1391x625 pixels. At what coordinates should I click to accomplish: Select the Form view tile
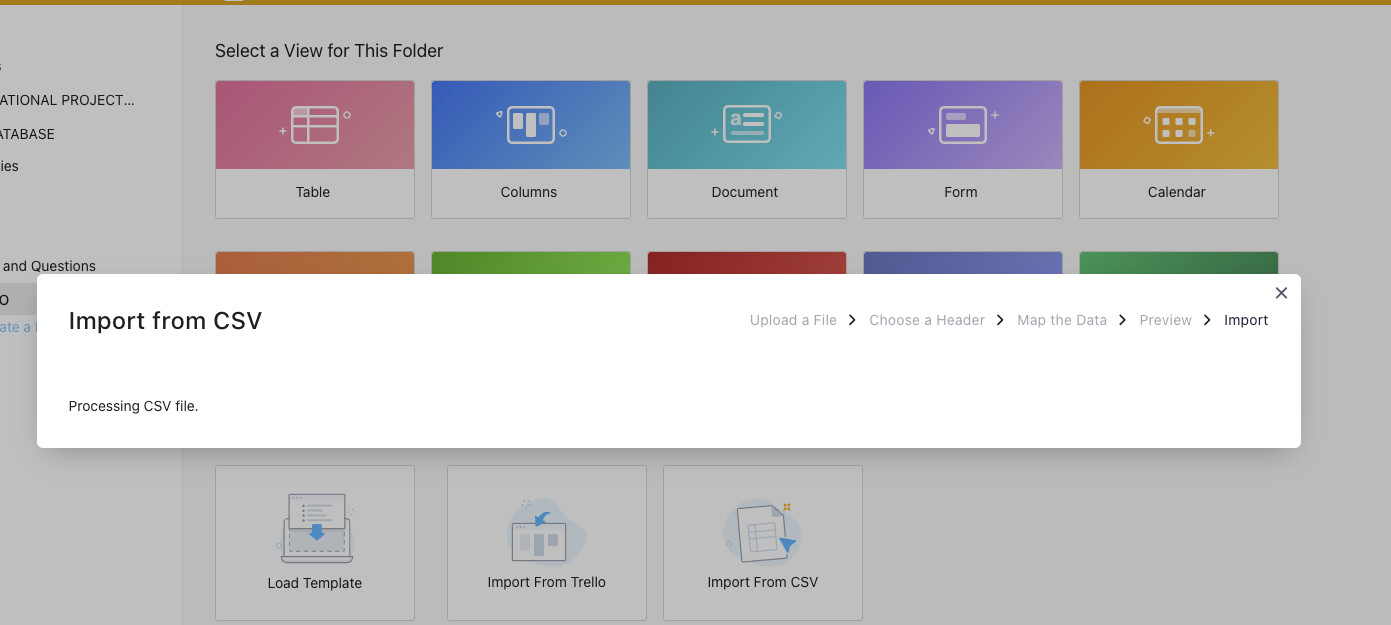coord(962,126)
